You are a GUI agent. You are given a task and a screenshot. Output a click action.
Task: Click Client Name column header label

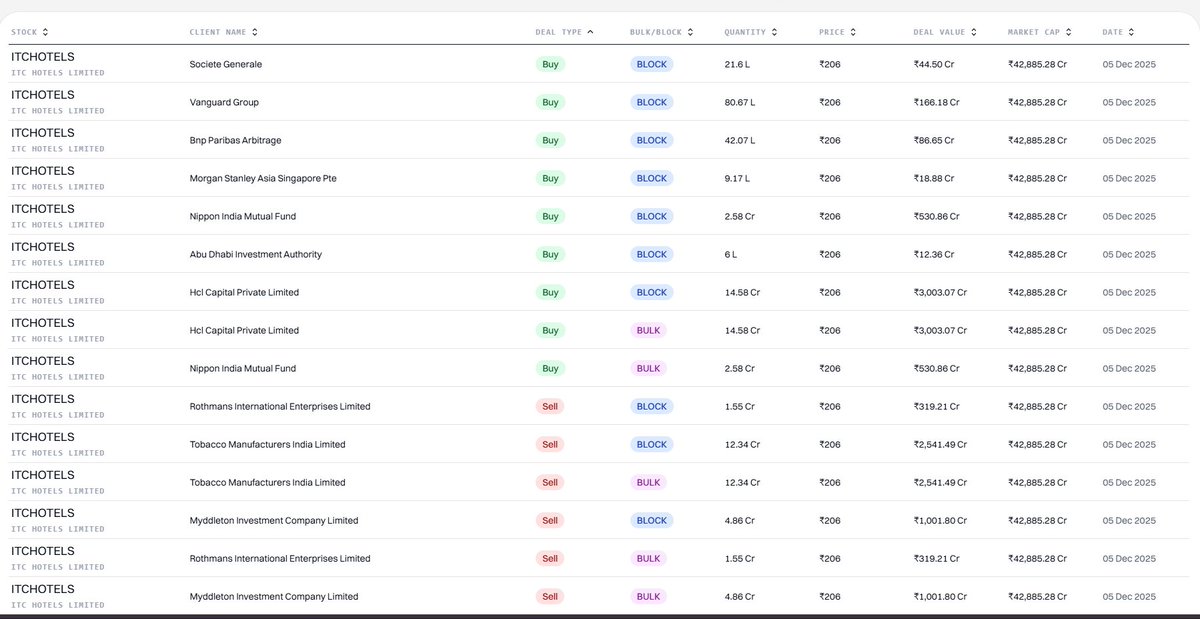(218, 32)
